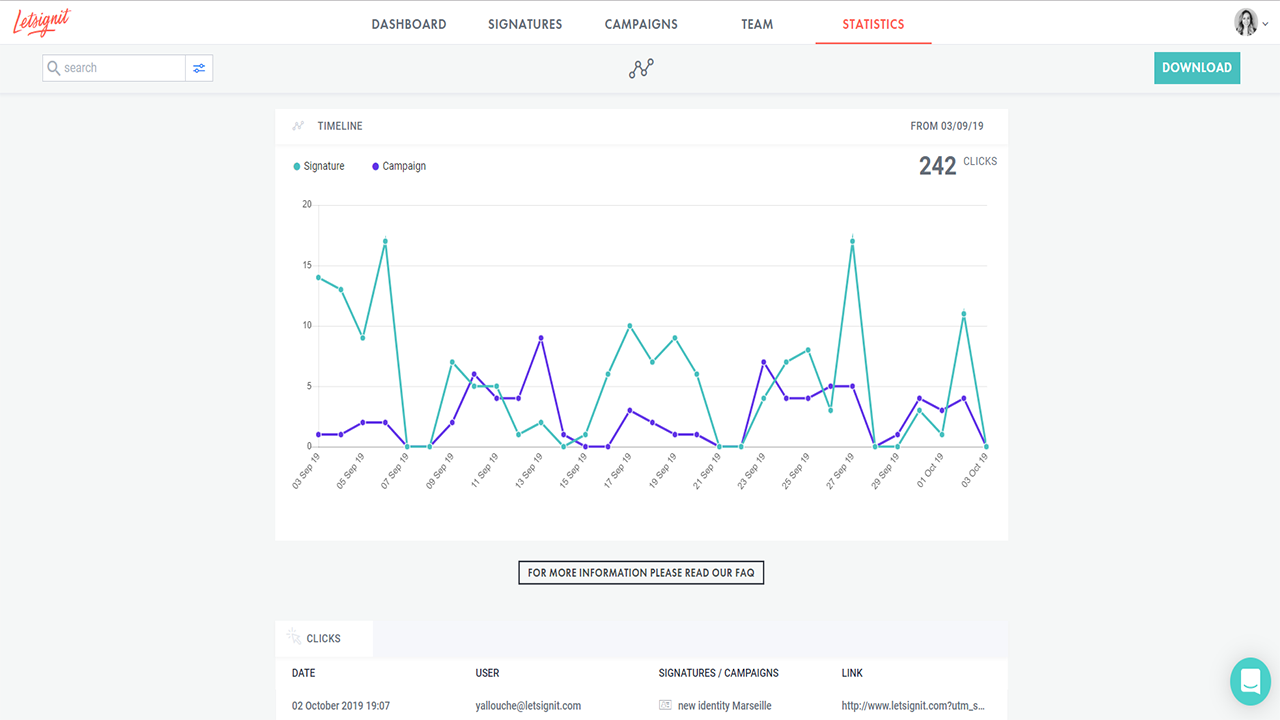Viewport: 1280px width, 720px height.
Task: Toggle the Signature series in legend
Action: tap(319, 166)
